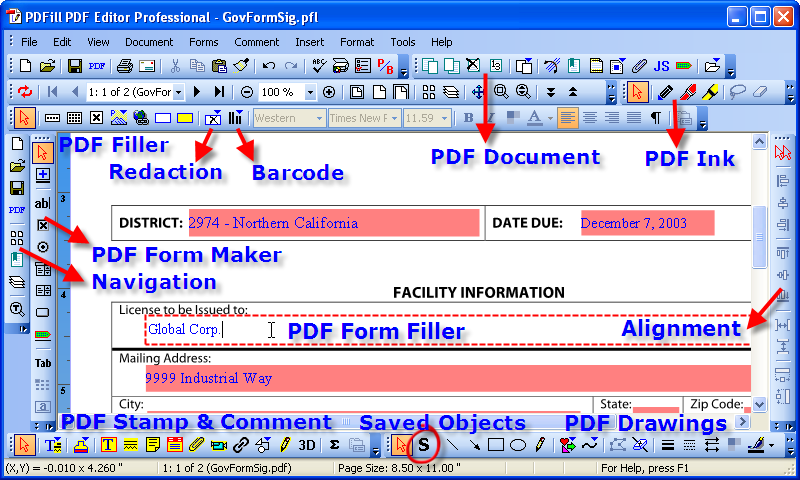Click the delete pages crossed-out icon

pos(473,65)
